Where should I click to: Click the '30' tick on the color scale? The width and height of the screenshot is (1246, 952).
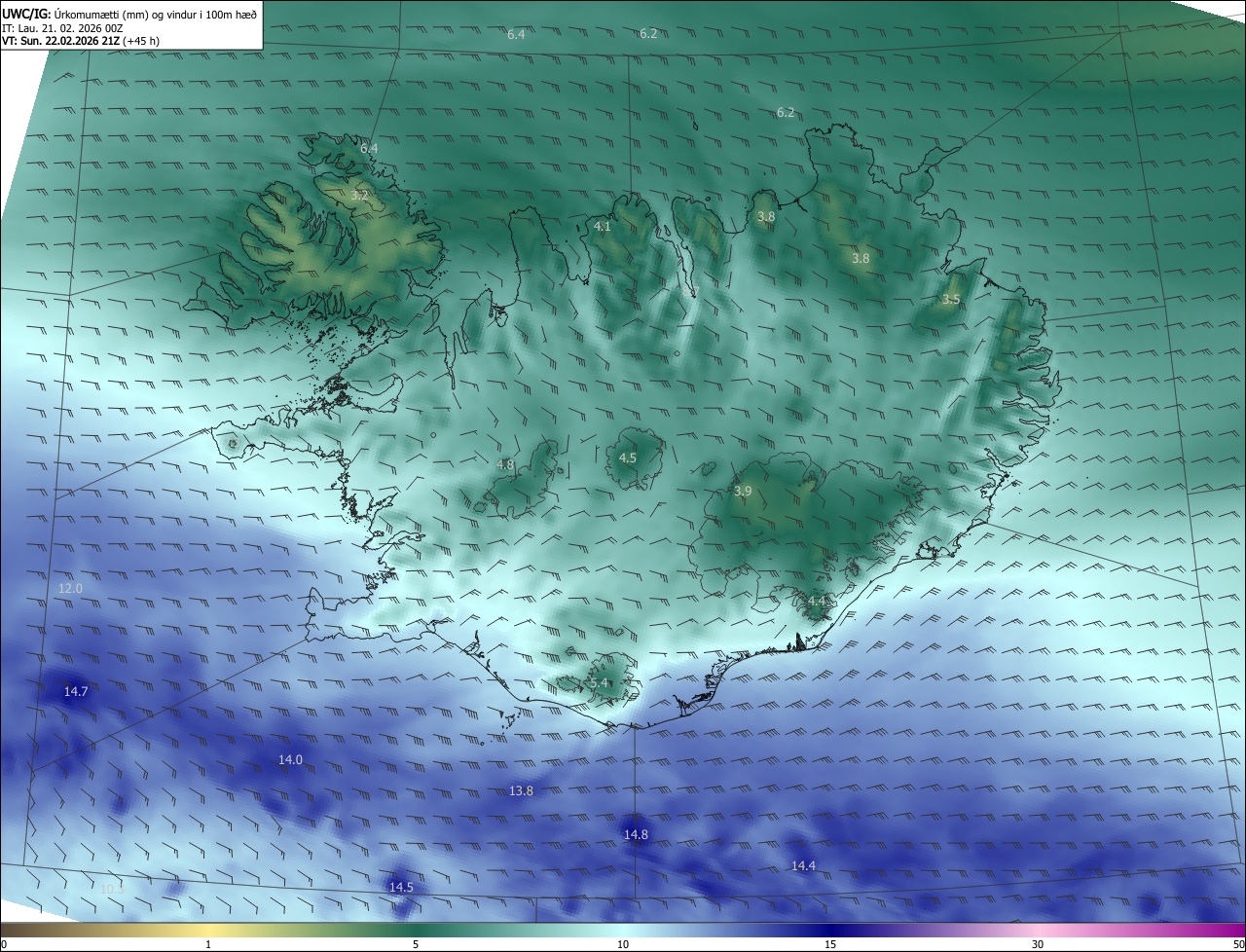tap(1038, 945)
